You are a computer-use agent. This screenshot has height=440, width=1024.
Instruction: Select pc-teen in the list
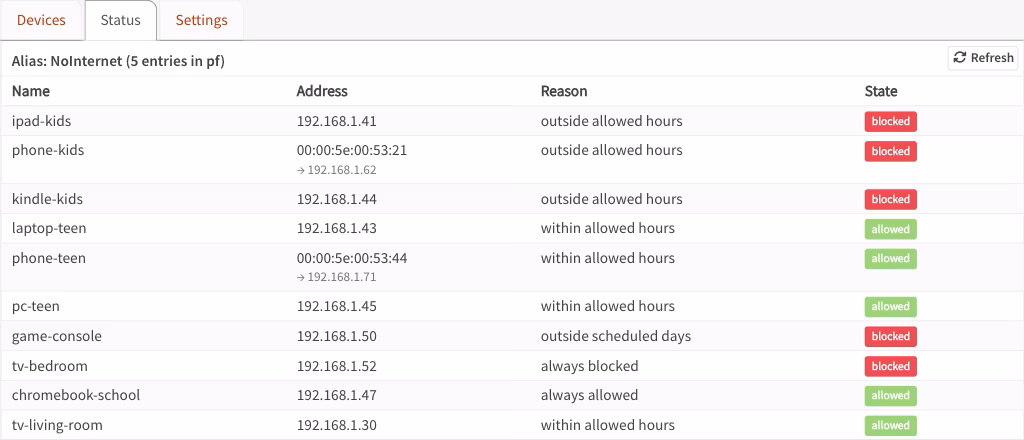tap(36, 307)
